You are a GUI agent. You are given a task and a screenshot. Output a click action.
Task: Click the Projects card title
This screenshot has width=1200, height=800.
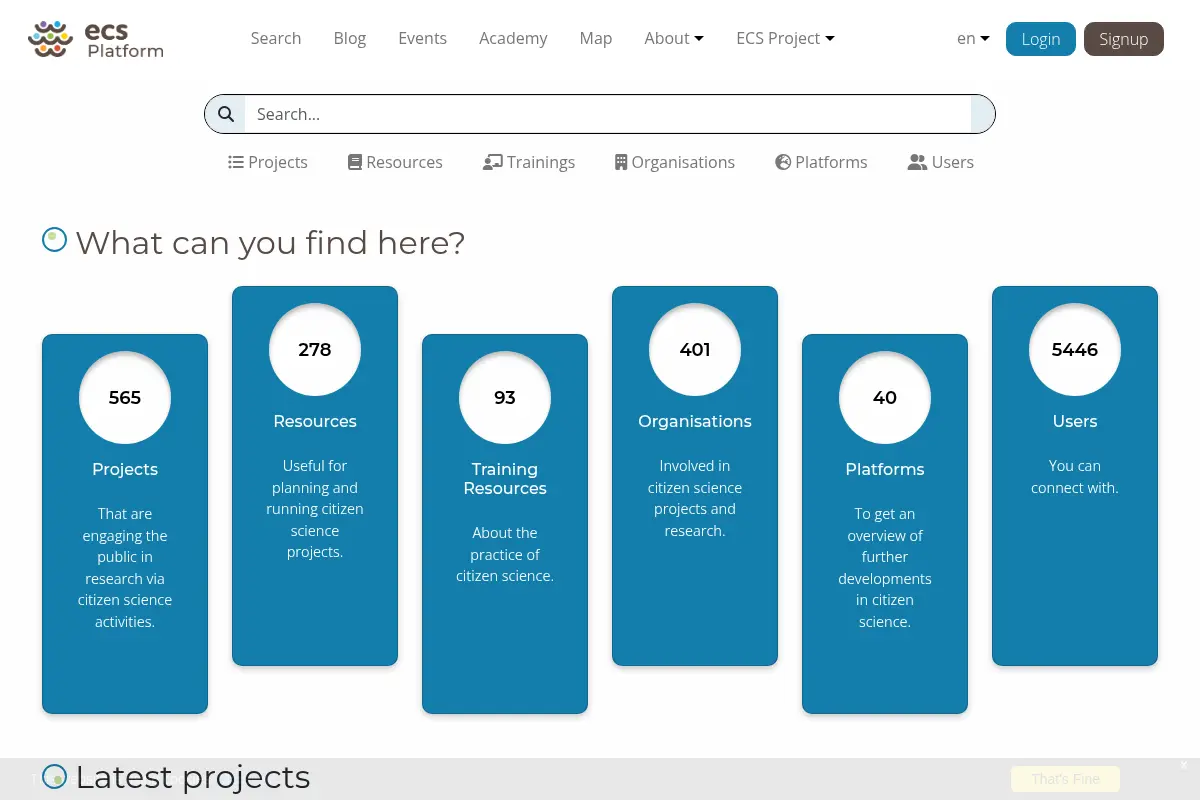(125, 469)
